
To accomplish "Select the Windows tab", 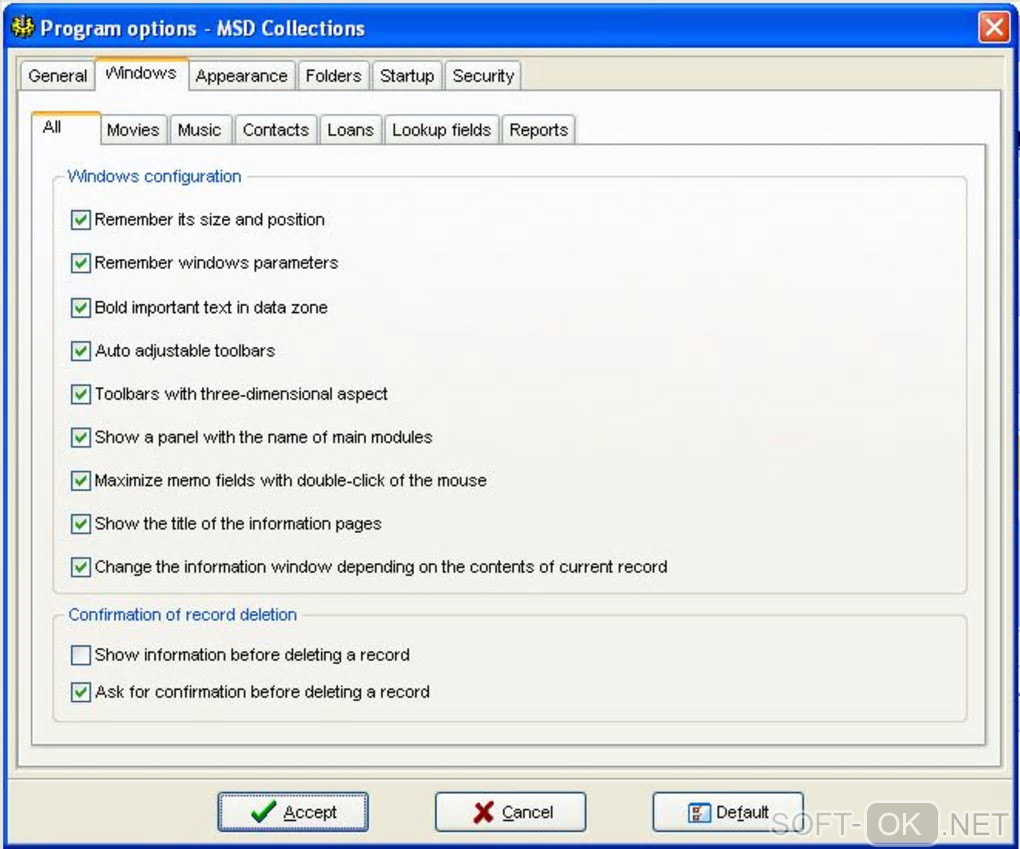I will [141, 74].
